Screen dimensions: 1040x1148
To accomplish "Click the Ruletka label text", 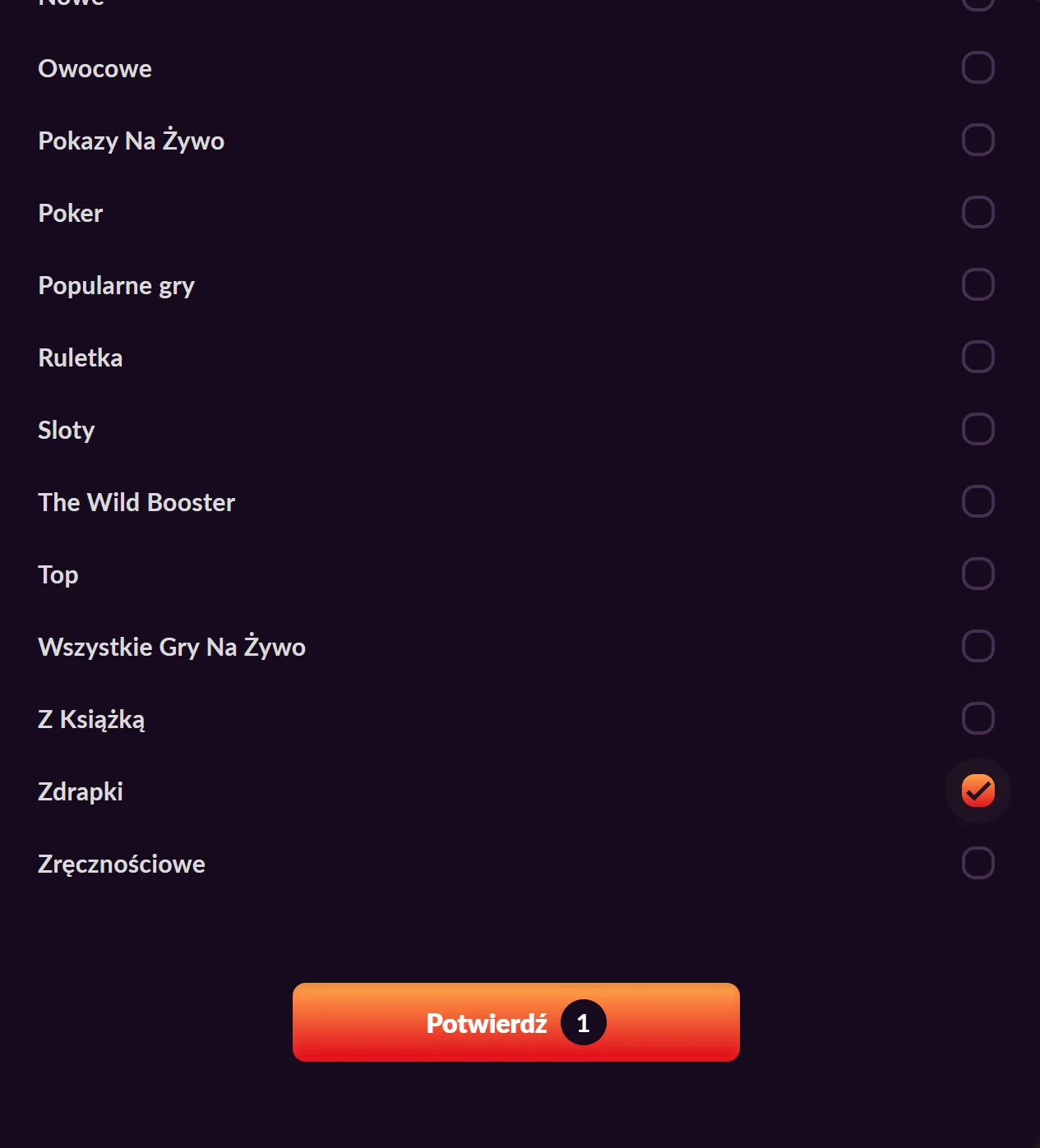I will pos(80,357).
